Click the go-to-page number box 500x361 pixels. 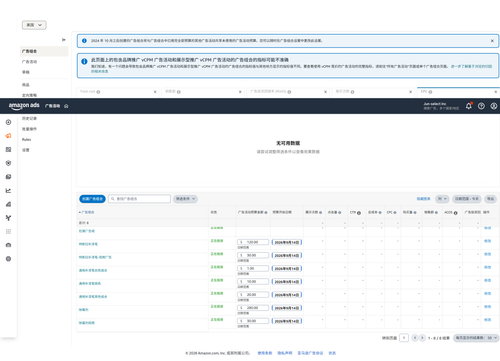(x=404, y=338)
